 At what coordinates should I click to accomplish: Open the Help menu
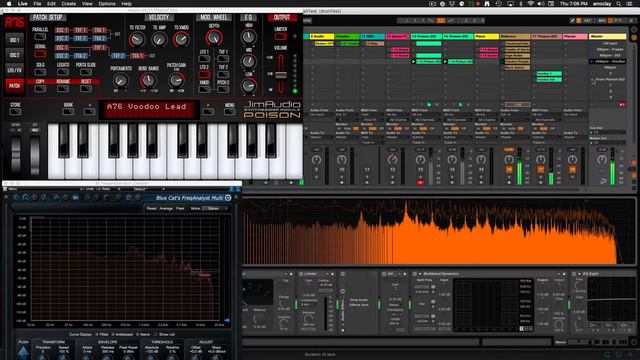[127, 4]
